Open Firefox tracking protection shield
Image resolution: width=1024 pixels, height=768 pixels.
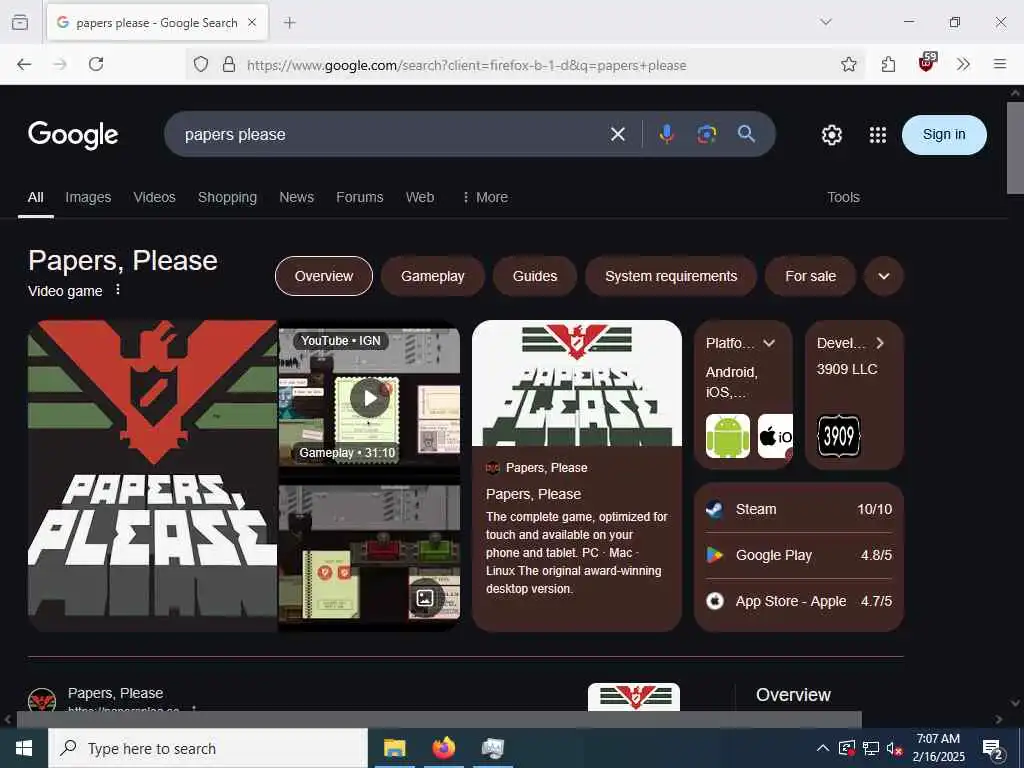[x=201, y=64]
